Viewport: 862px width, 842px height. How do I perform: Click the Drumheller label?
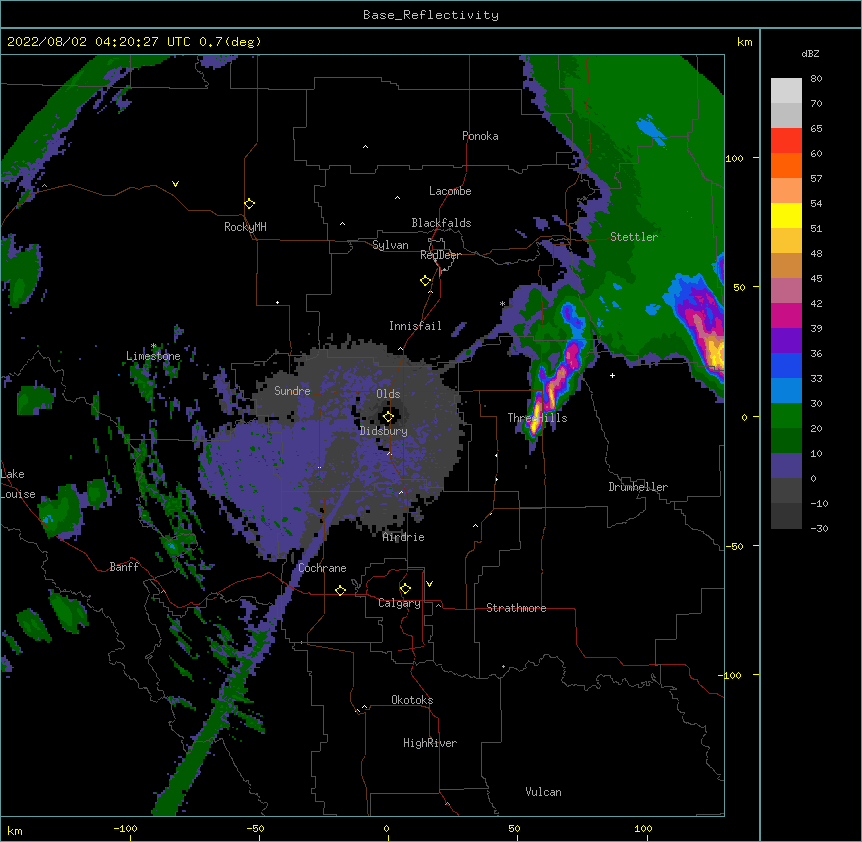pos(638,487)
